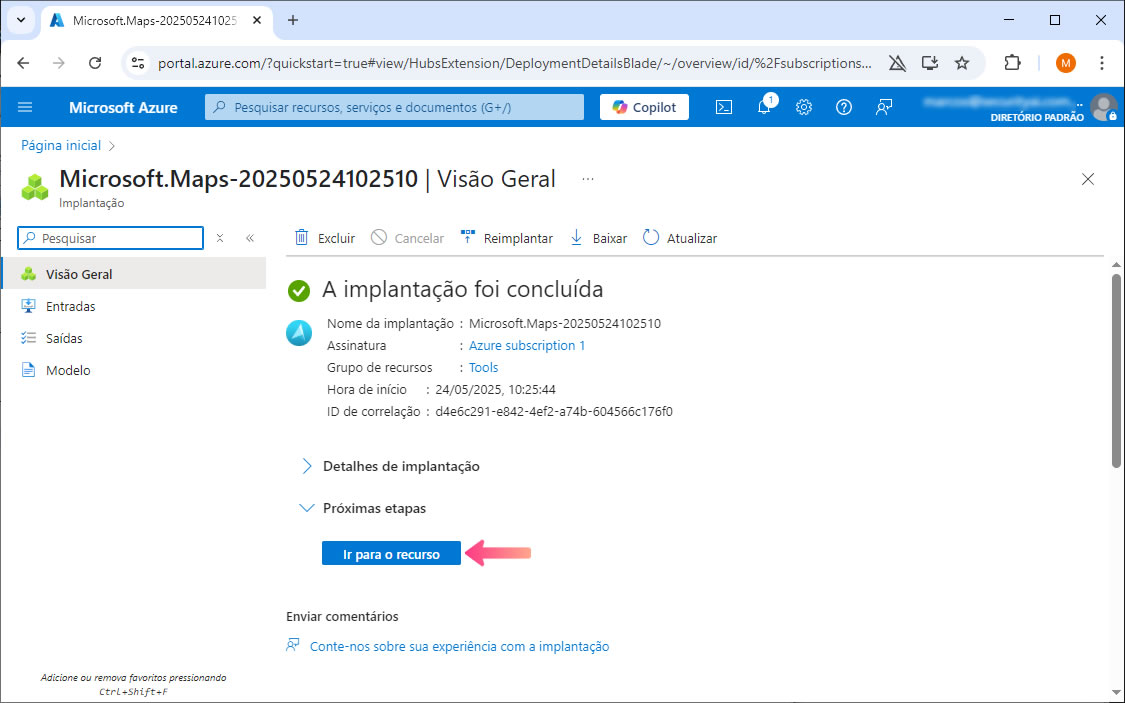Close the deployment blade with X
The image size is (1125, 703).
(1088, 179)
